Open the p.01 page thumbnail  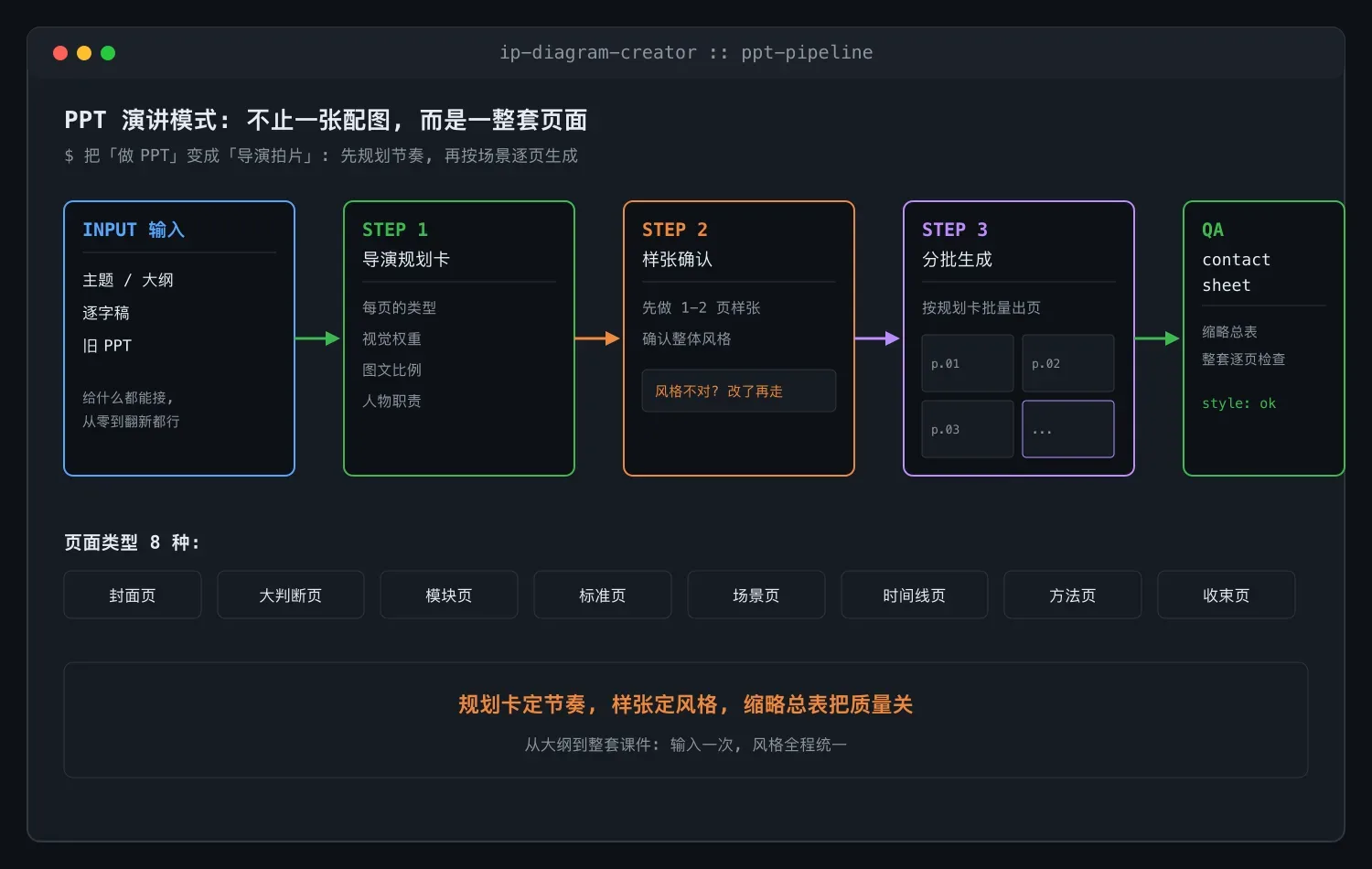coord(968,363)
